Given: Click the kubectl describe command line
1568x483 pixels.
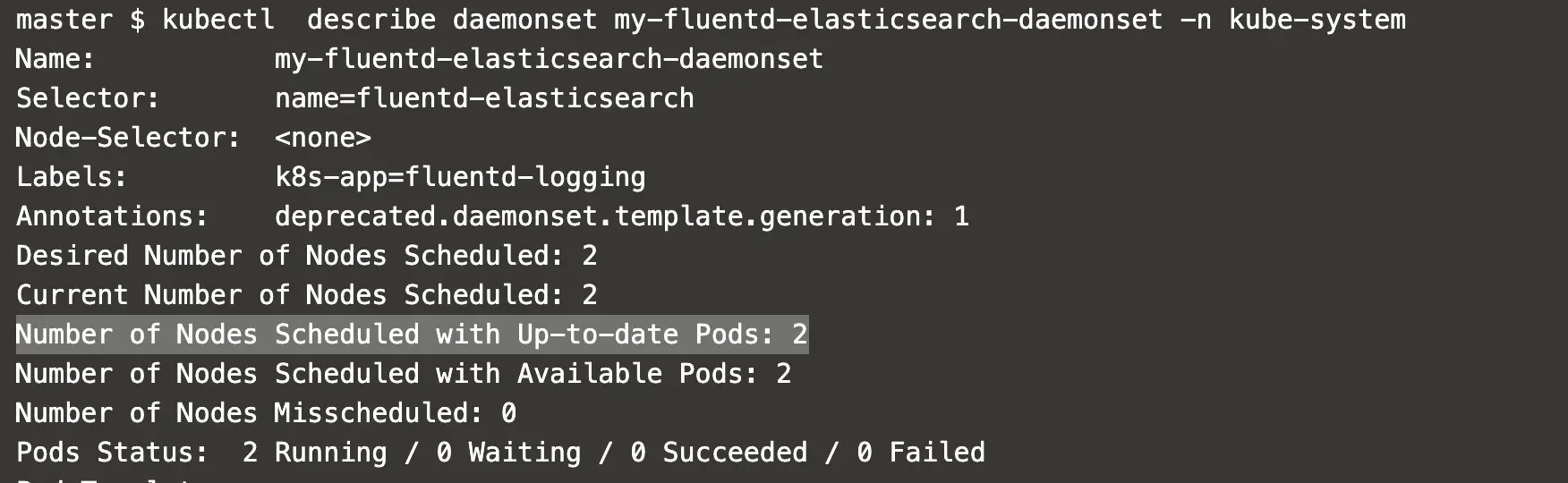Looking at the screenshot, I should (712, 20).
